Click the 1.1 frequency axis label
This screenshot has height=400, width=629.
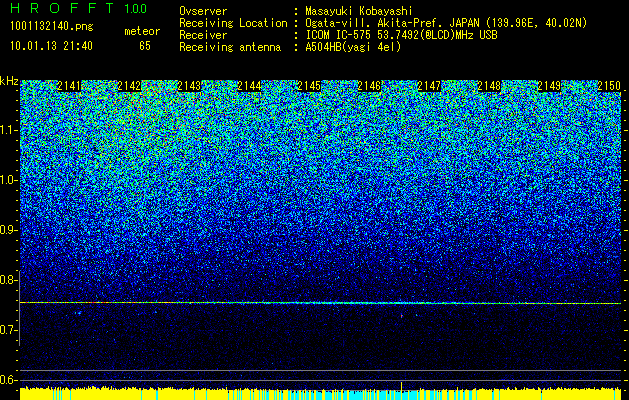tap(9, 130)
